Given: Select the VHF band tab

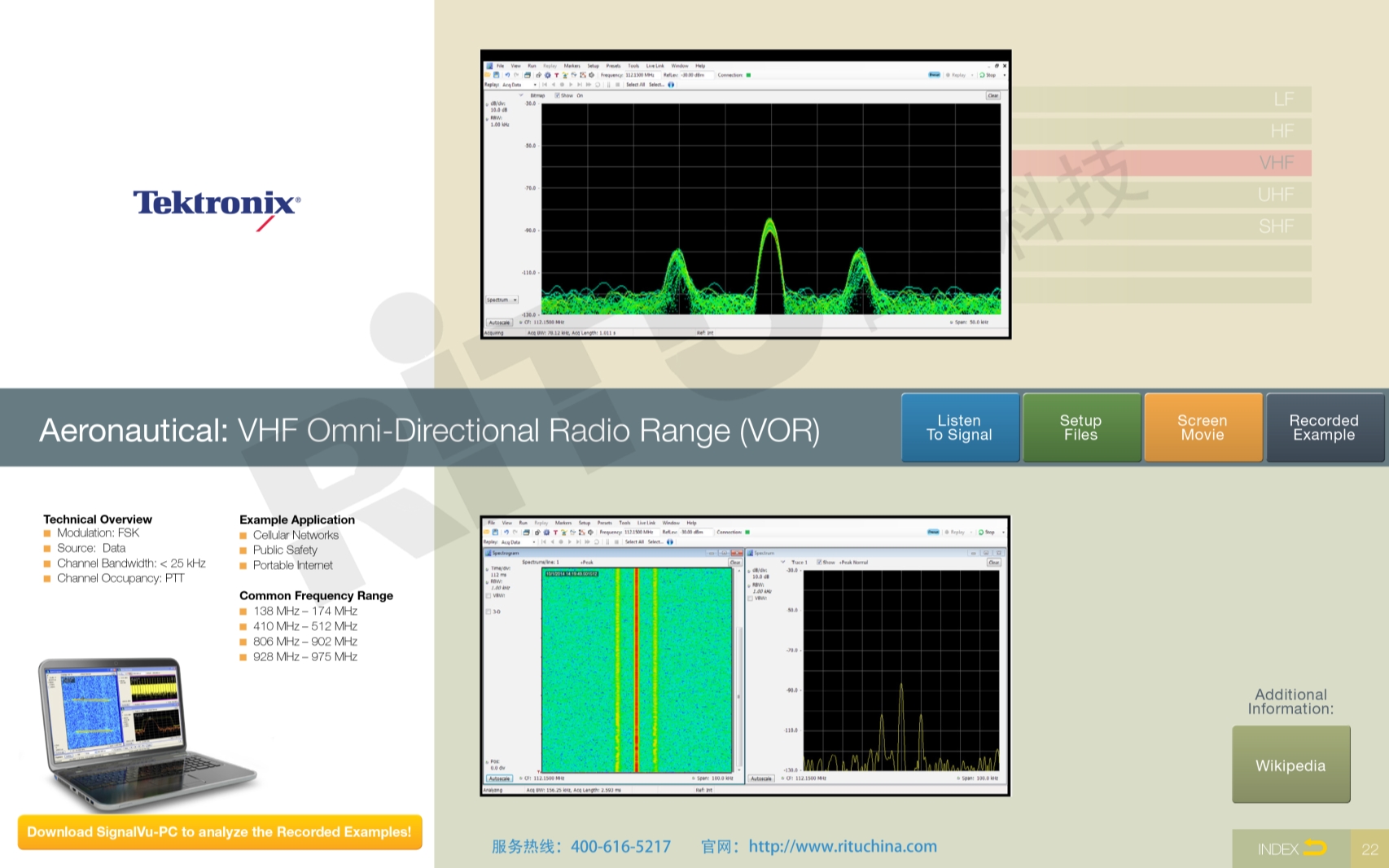Looking at the screenshot, I should 1276,163.
